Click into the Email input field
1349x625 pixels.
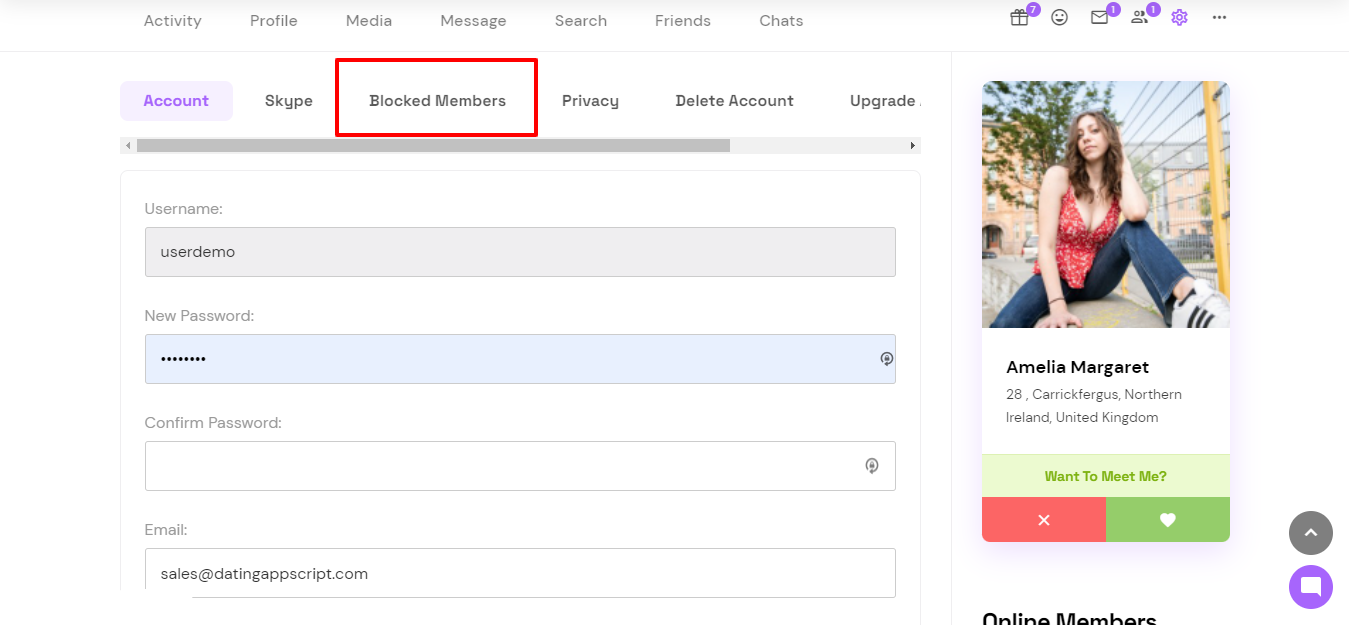point(520,573)
